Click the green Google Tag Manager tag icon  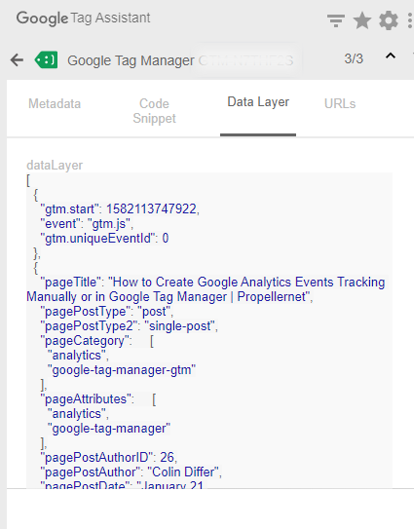coord(46,60)
